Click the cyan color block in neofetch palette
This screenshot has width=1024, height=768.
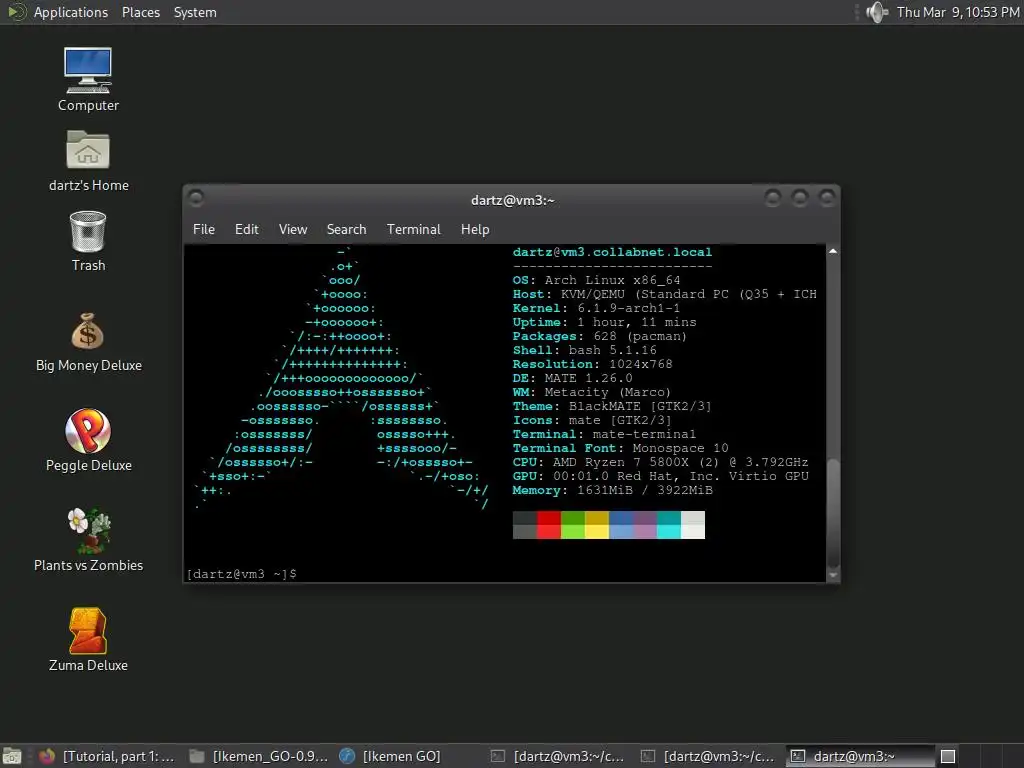[669, 525]
